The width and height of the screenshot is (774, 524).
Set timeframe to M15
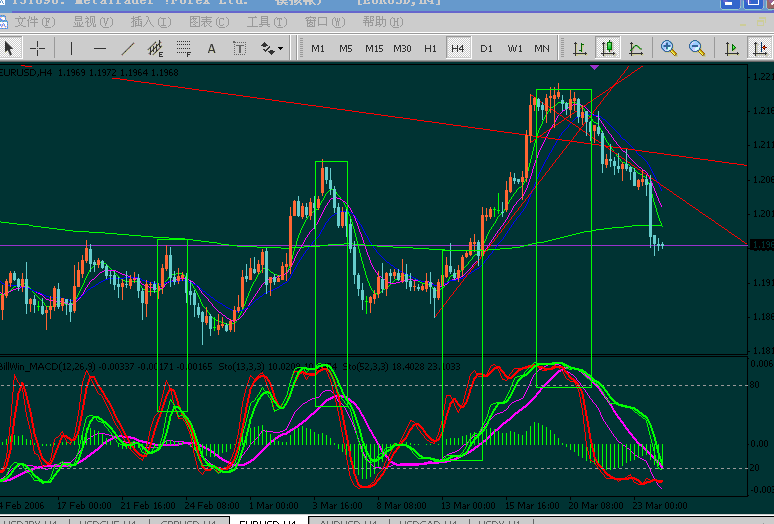click(x=374, y=48)
